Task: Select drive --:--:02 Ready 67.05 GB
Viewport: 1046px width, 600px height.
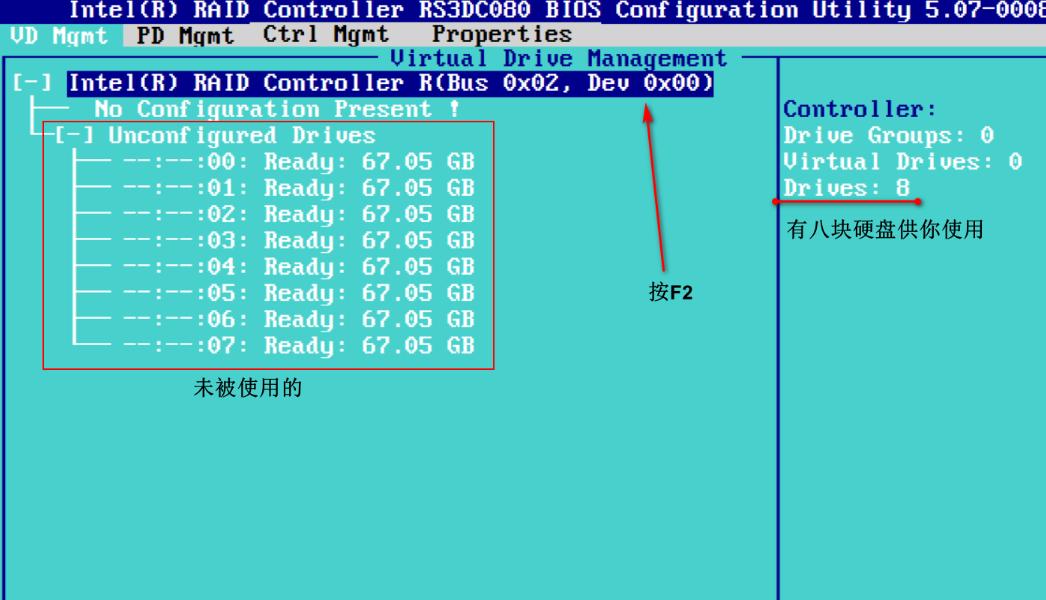Action: pos(299,214)
